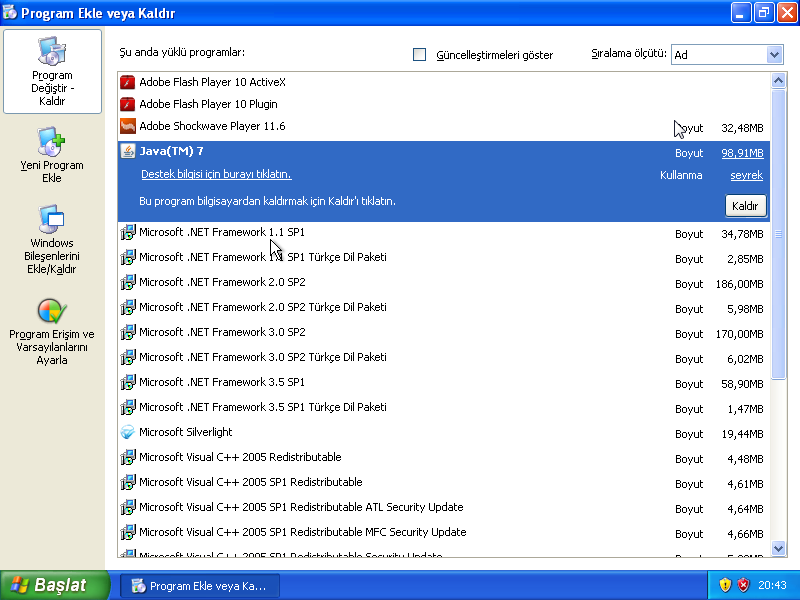The height and width of the screenshot is (600, 800).
Task: Click the Microsoft Silverlight icon
Action: tap(128, 432)
